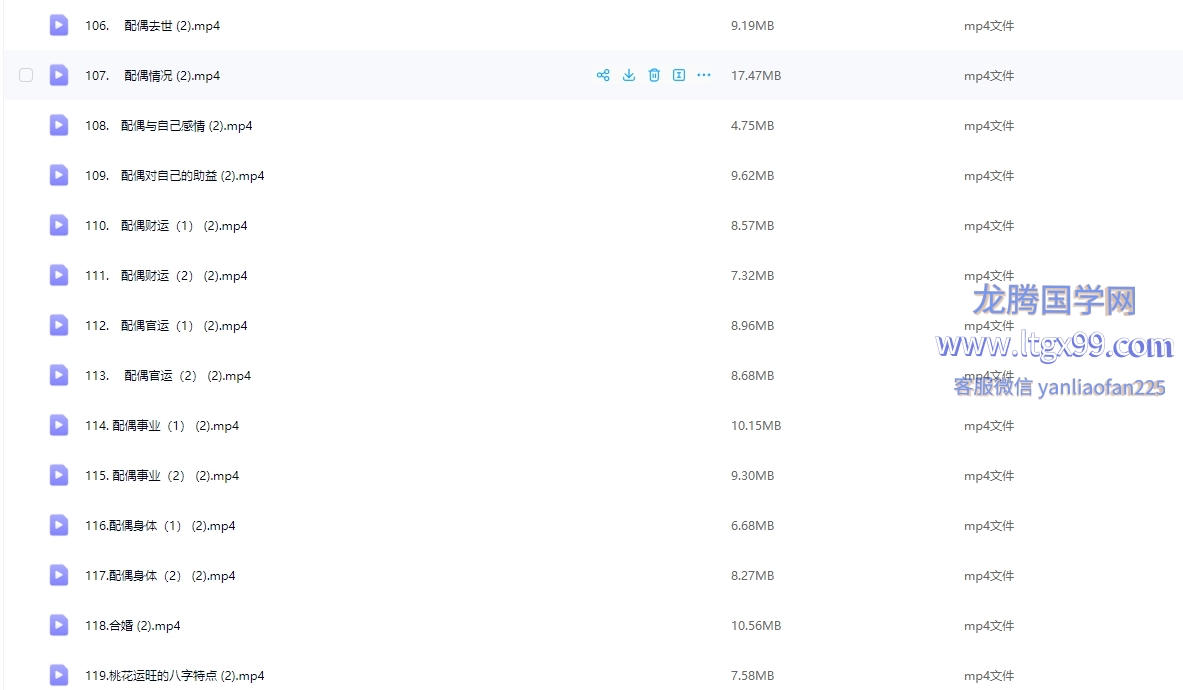Tick the checkbox for 107. 配偶情况
The width and height of the screenshot is (1183, 690).
point(26,75)
